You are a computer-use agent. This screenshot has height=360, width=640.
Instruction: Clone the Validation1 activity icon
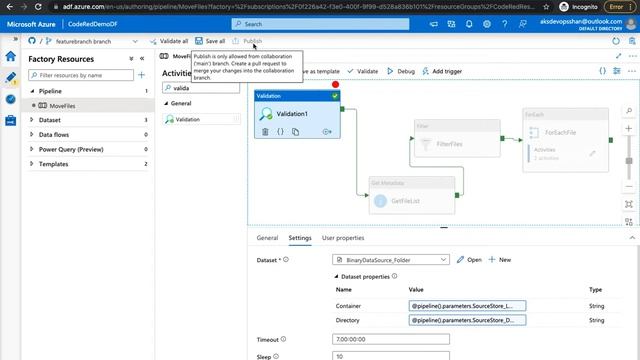[x=296, y=131]
